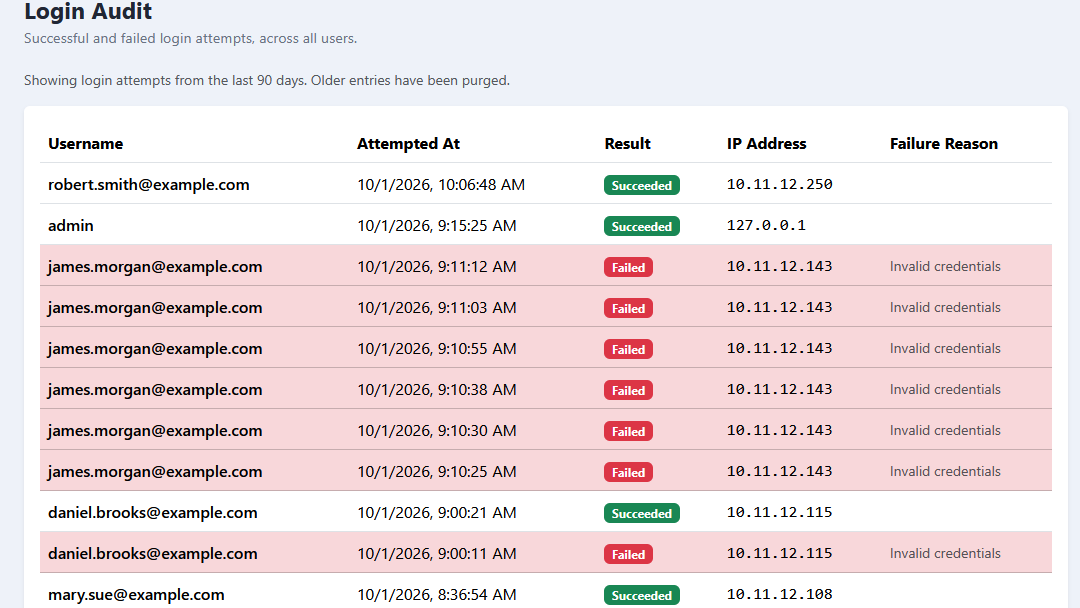Click timestamp 10/1/2026, 9:10:30 AM
Screen dimensions: 1080x608
pos(437,430)
